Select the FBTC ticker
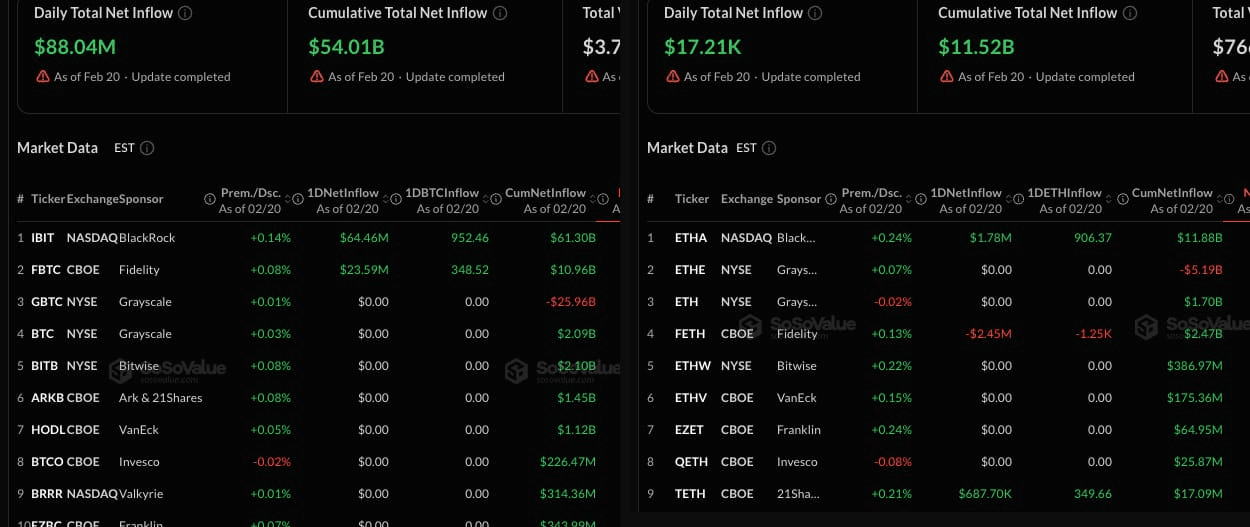The image size is (1250, 527). point(46,270)
